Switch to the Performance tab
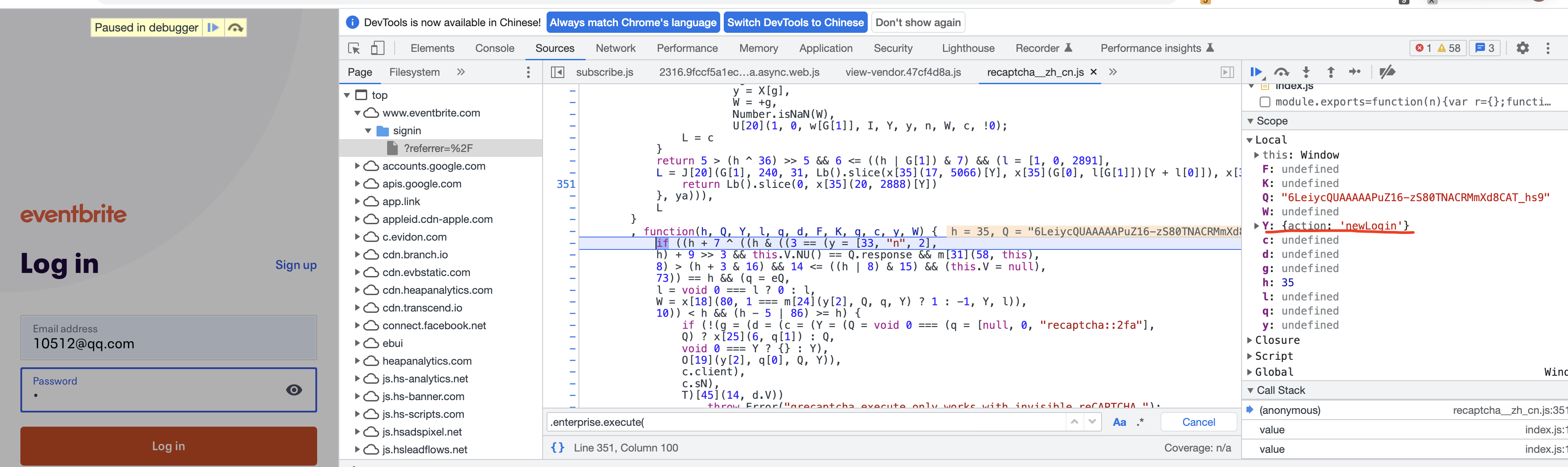 pyautogui.click(x=687, y=48)
